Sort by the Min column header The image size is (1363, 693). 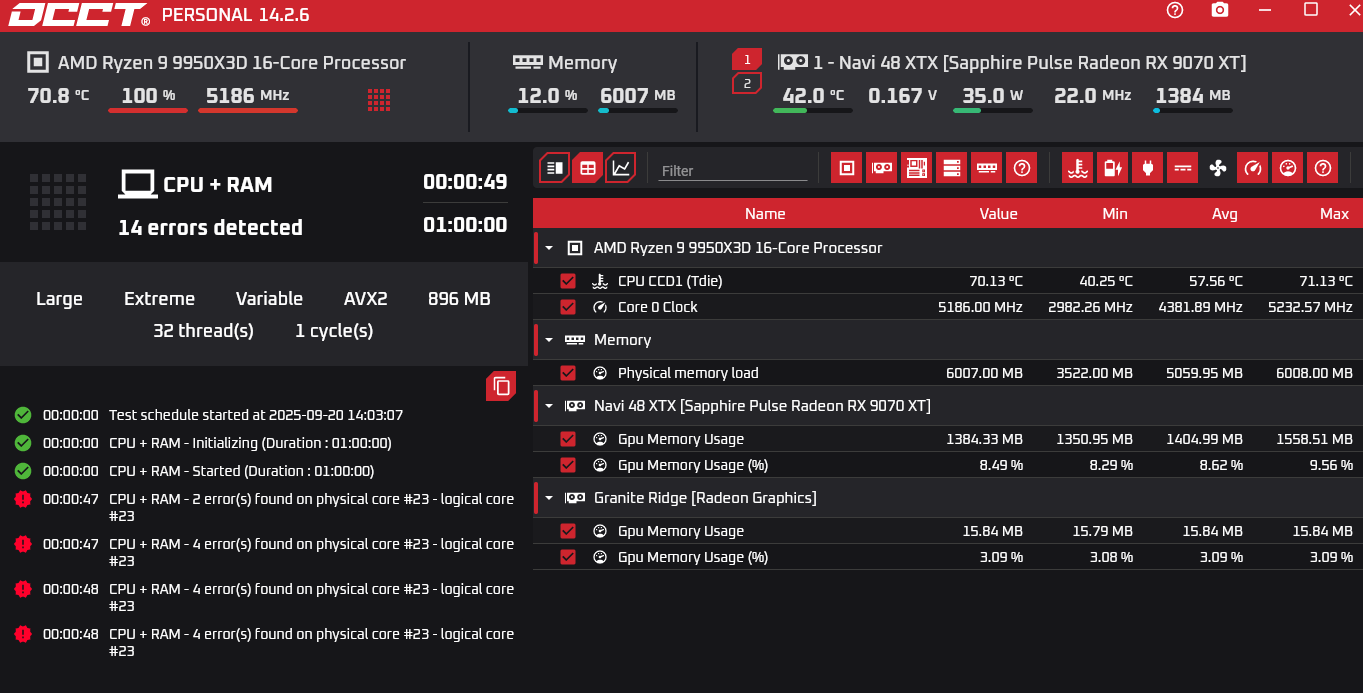(x=1114, y=213)
